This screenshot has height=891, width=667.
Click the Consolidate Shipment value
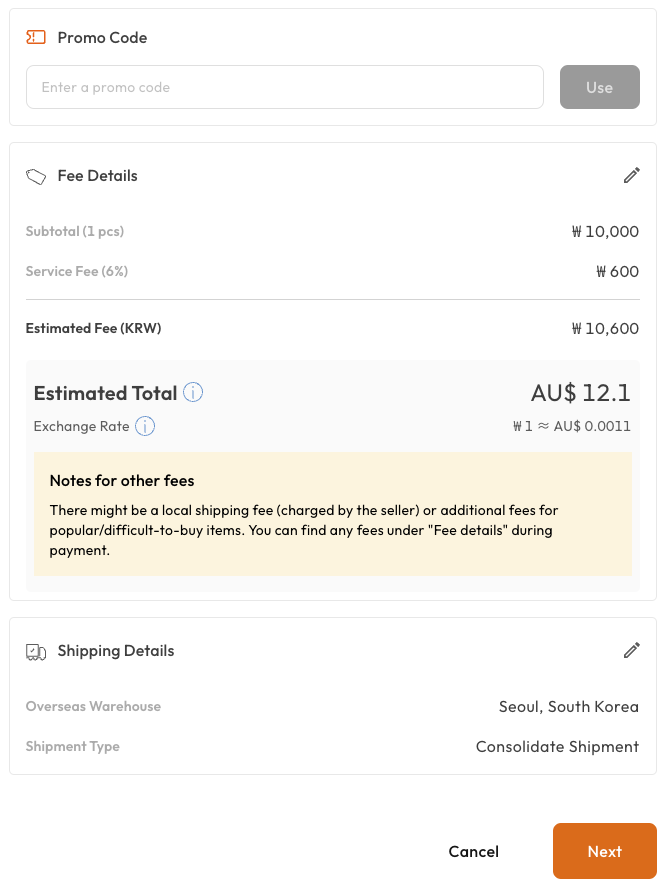point(557,747)
